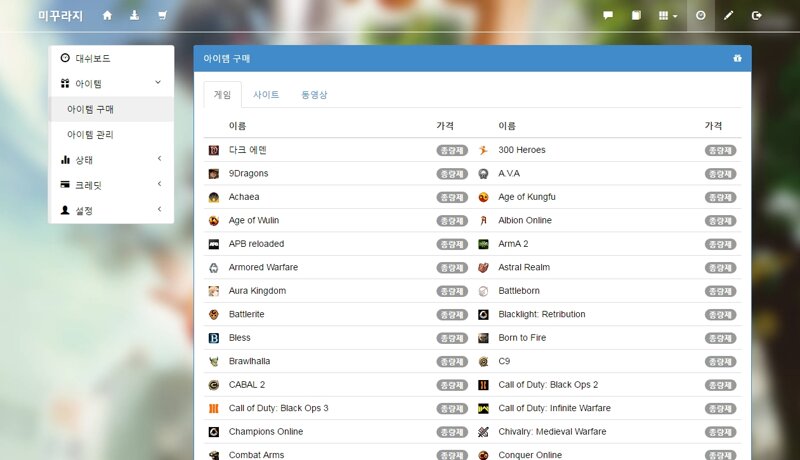800x460 pixels.
Task: Click the notebook icon in top bar
Action: (x=636, y=15)
